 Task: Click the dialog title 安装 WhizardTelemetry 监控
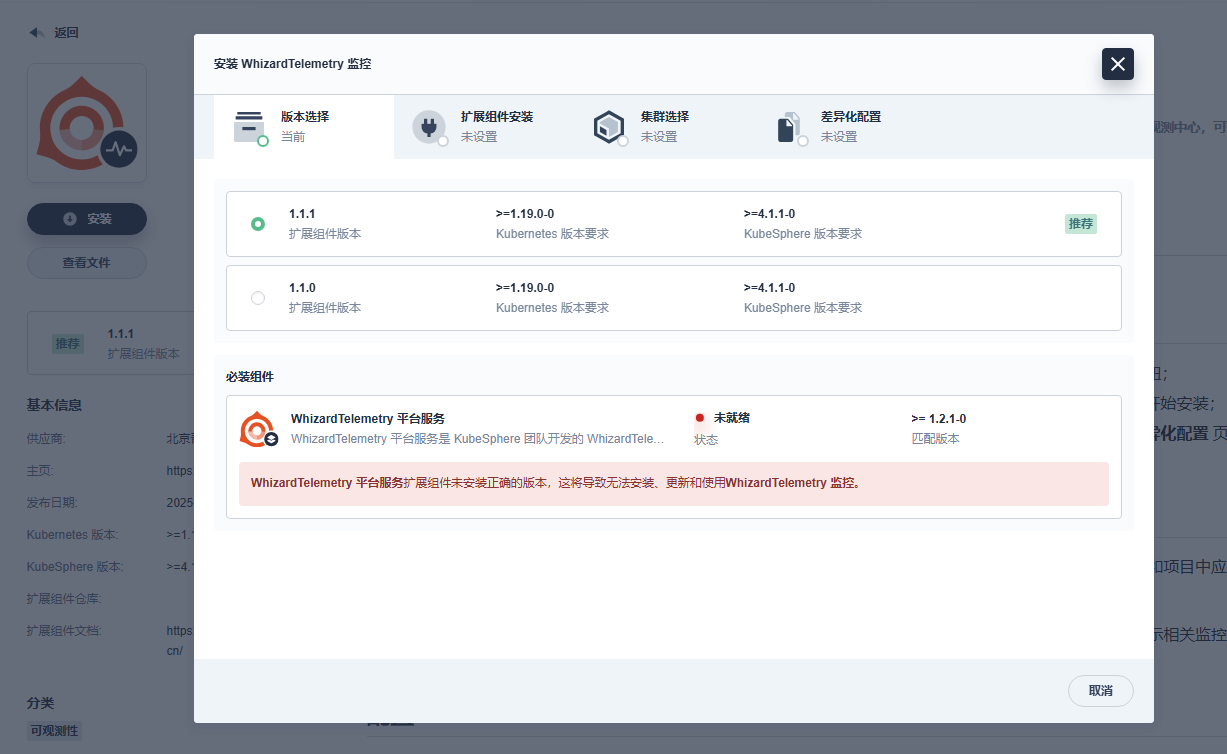(292, 64)
